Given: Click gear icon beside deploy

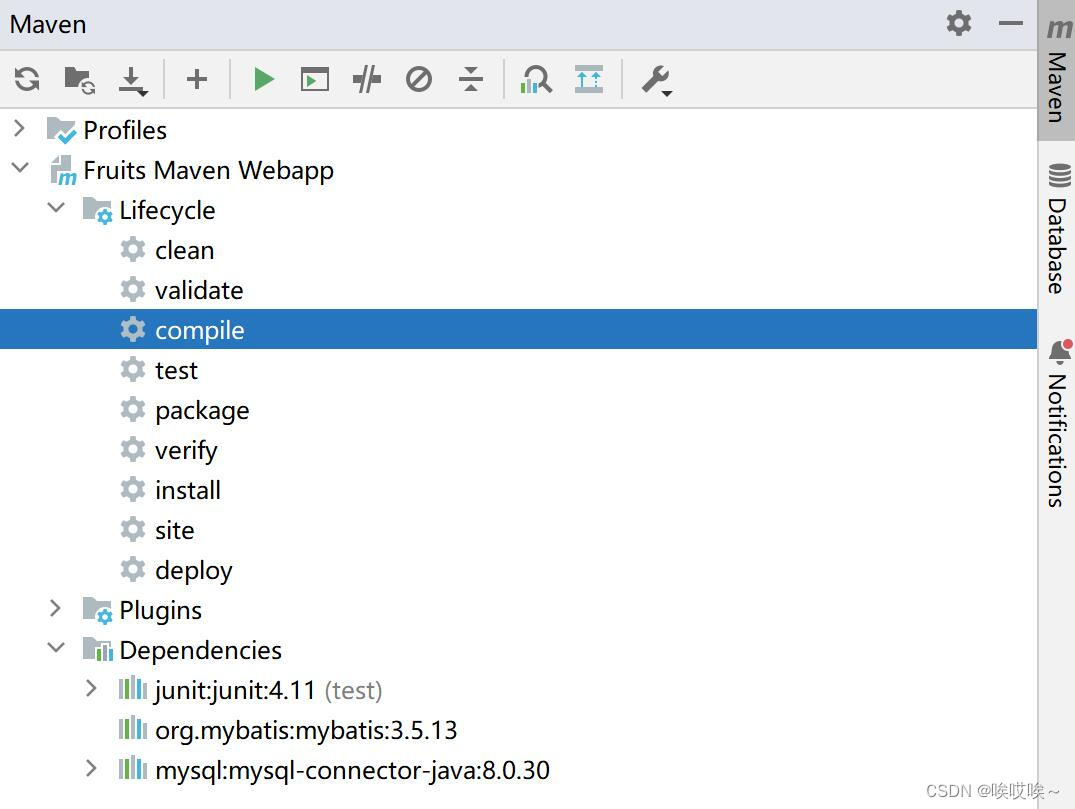Looking at the screenshot, I should [133, 569].
